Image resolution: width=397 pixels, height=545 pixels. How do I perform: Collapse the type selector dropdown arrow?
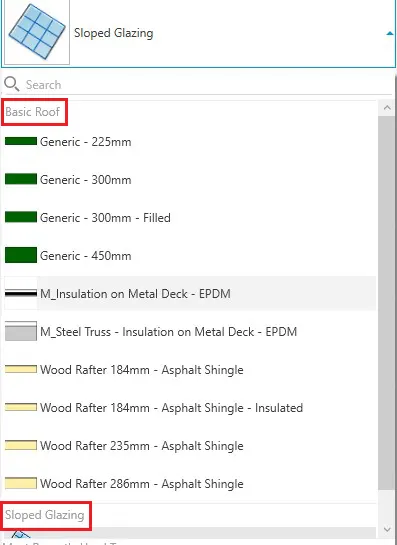pyautogui.click(x=390, y=33)
